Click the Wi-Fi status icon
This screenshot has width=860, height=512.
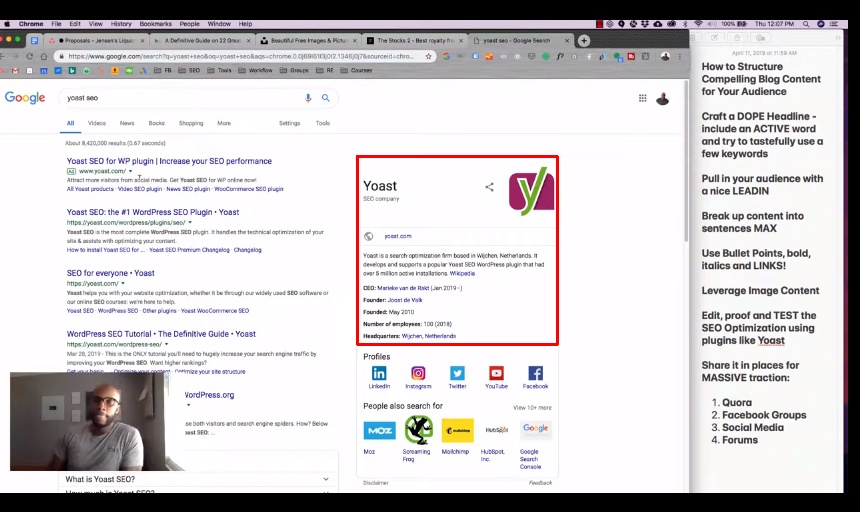[698, 24]
